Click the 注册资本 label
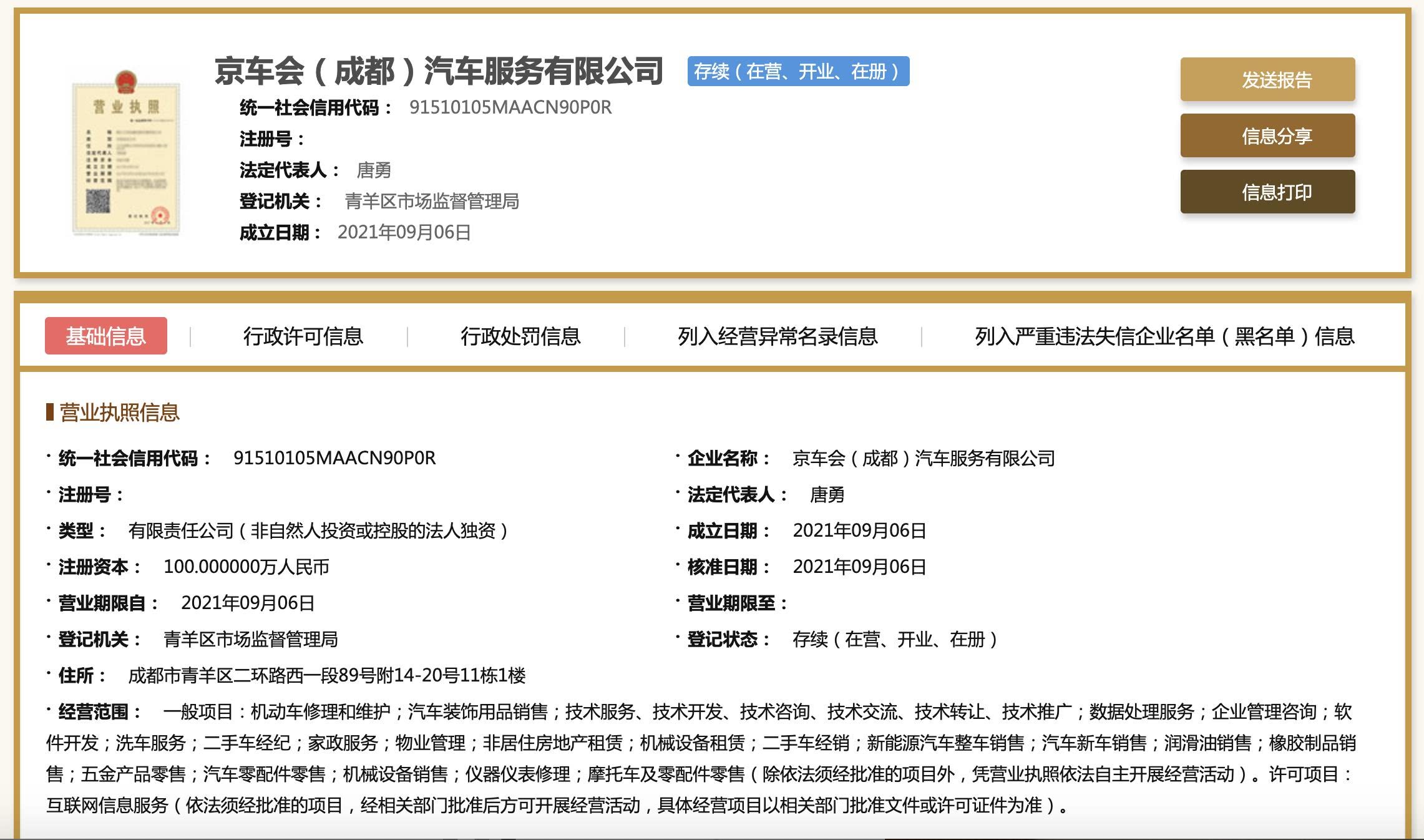This screenshot has width=1424, height=840. [x=100, y=567]
